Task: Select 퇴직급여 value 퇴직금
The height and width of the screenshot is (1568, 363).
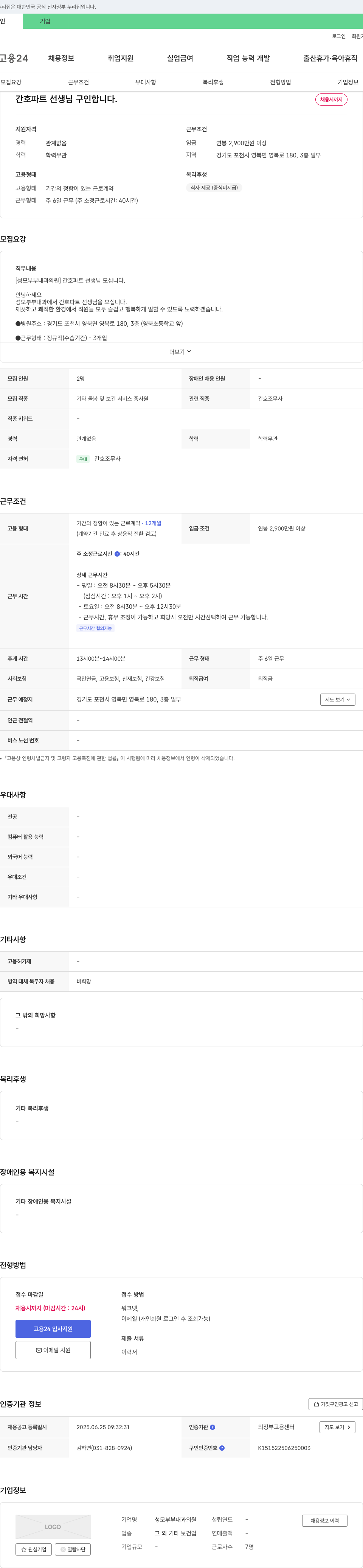Action: pyautogui.click(x=265, y=679)
